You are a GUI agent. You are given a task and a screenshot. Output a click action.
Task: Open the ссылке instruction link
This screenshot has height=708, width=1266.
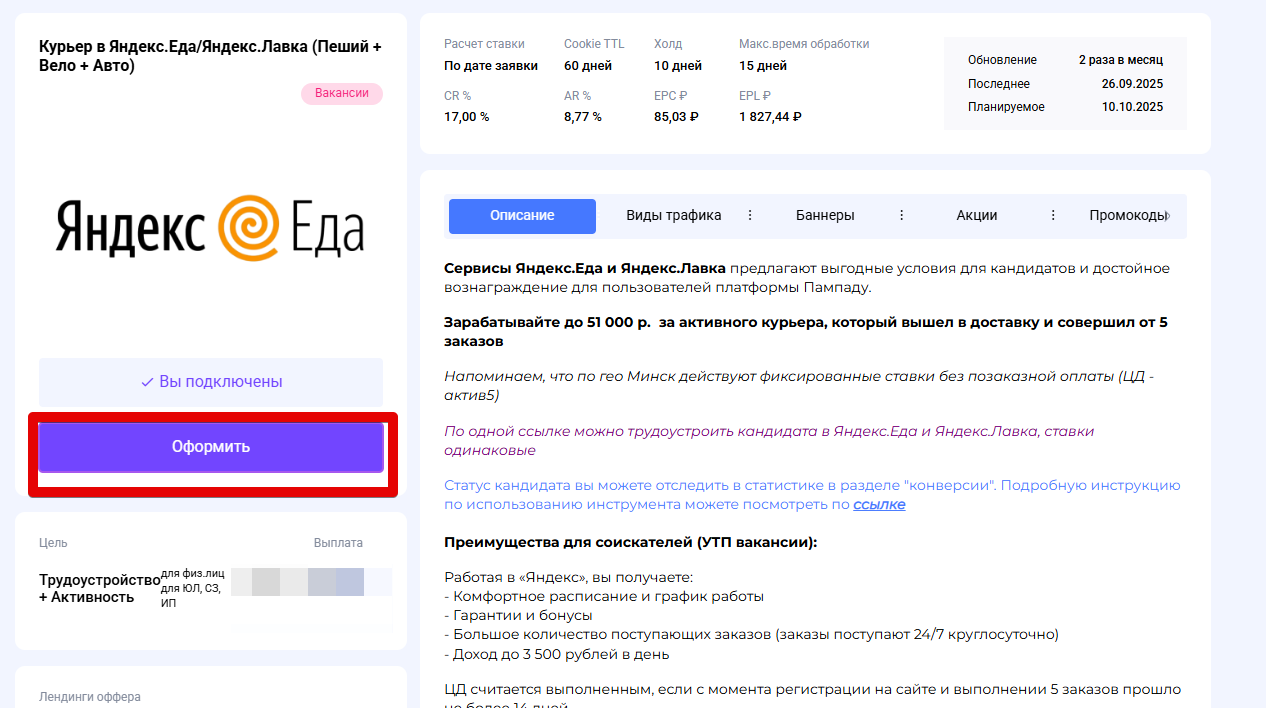[879, 505]
